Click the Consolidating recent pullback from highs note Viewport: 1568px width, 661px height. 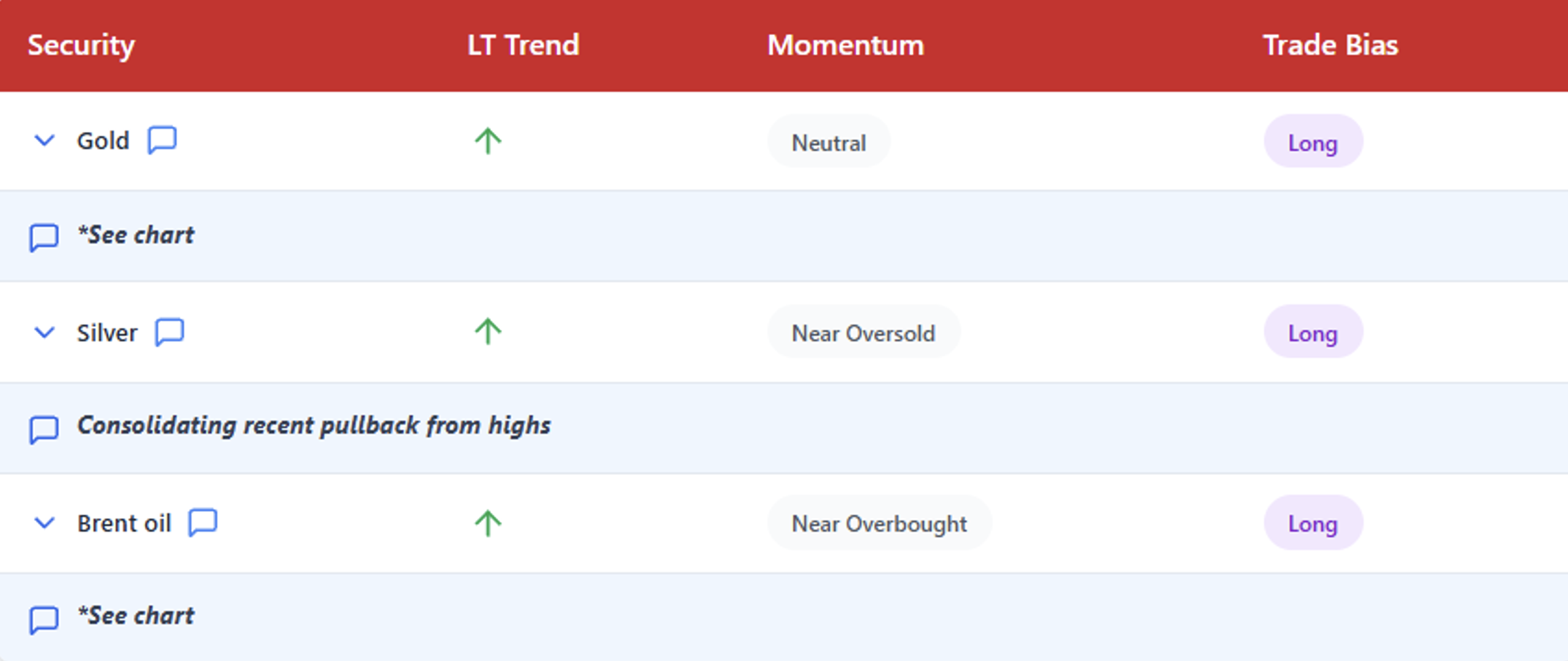click(x=314, y=425)
